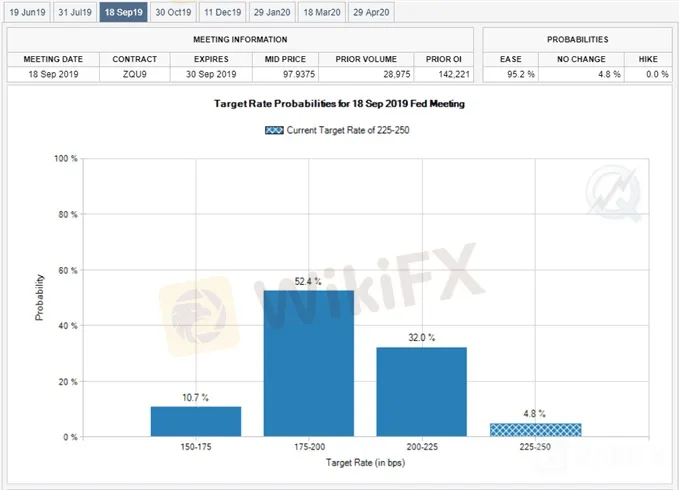This screenshot has height=490, width=679.
Task: Click the '0.0 %' hike probability
Action: [657, 74]
